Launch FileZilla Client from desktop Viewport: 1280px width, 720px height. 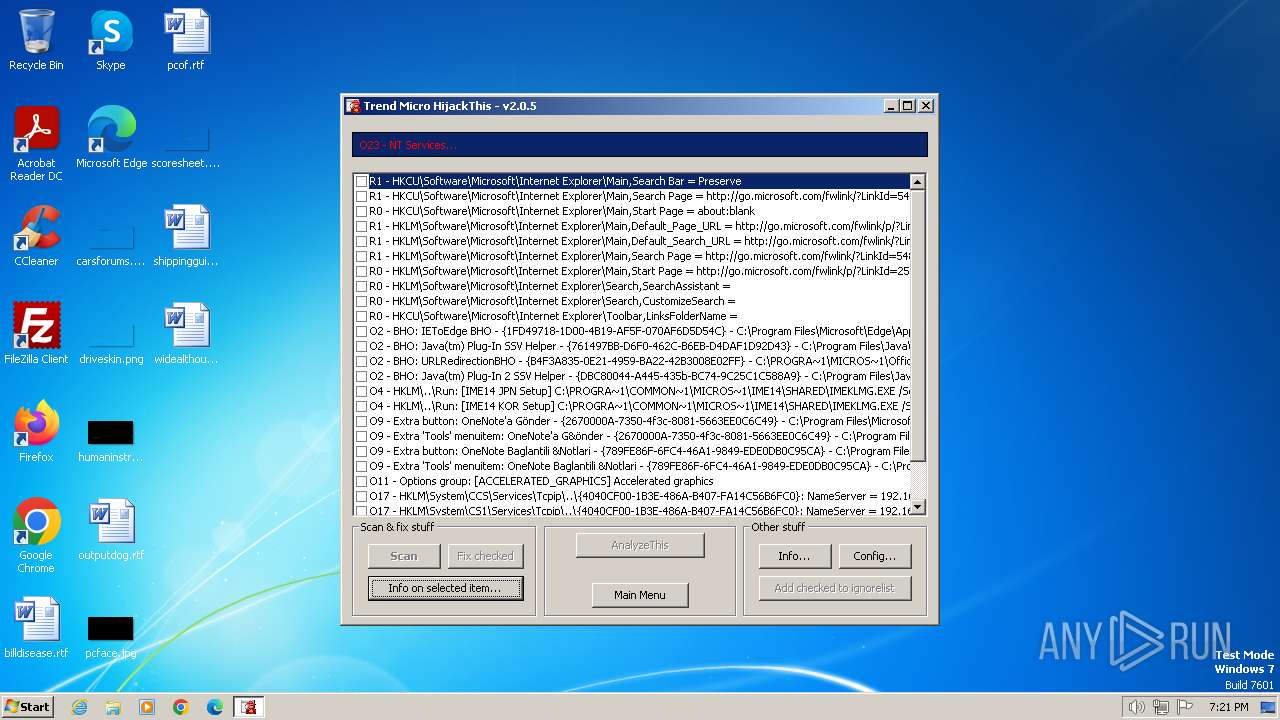pyautogui.click(x=36, y=333)
